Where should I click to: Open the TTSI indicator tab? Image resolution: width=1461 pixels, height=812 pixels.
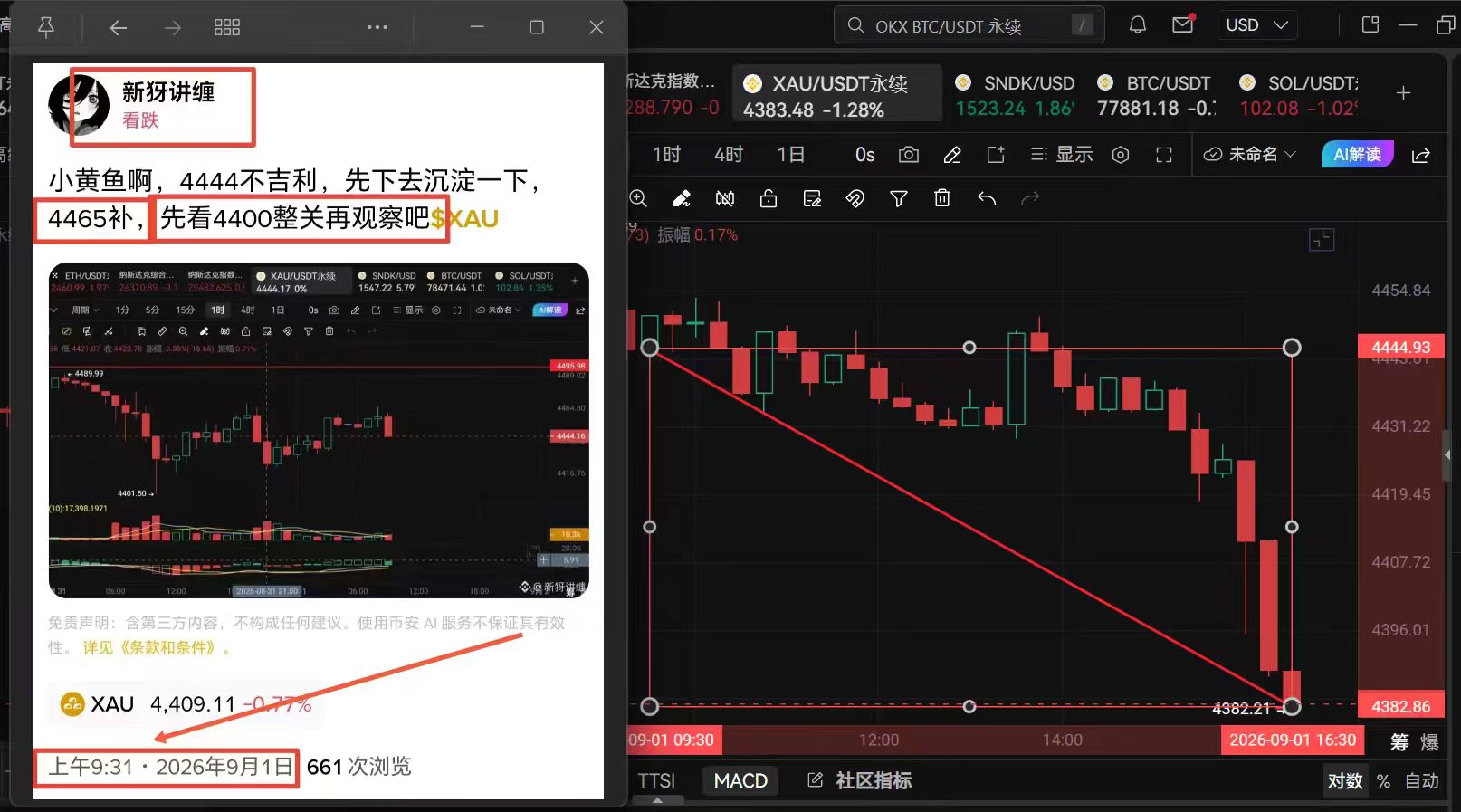[656, 780]
